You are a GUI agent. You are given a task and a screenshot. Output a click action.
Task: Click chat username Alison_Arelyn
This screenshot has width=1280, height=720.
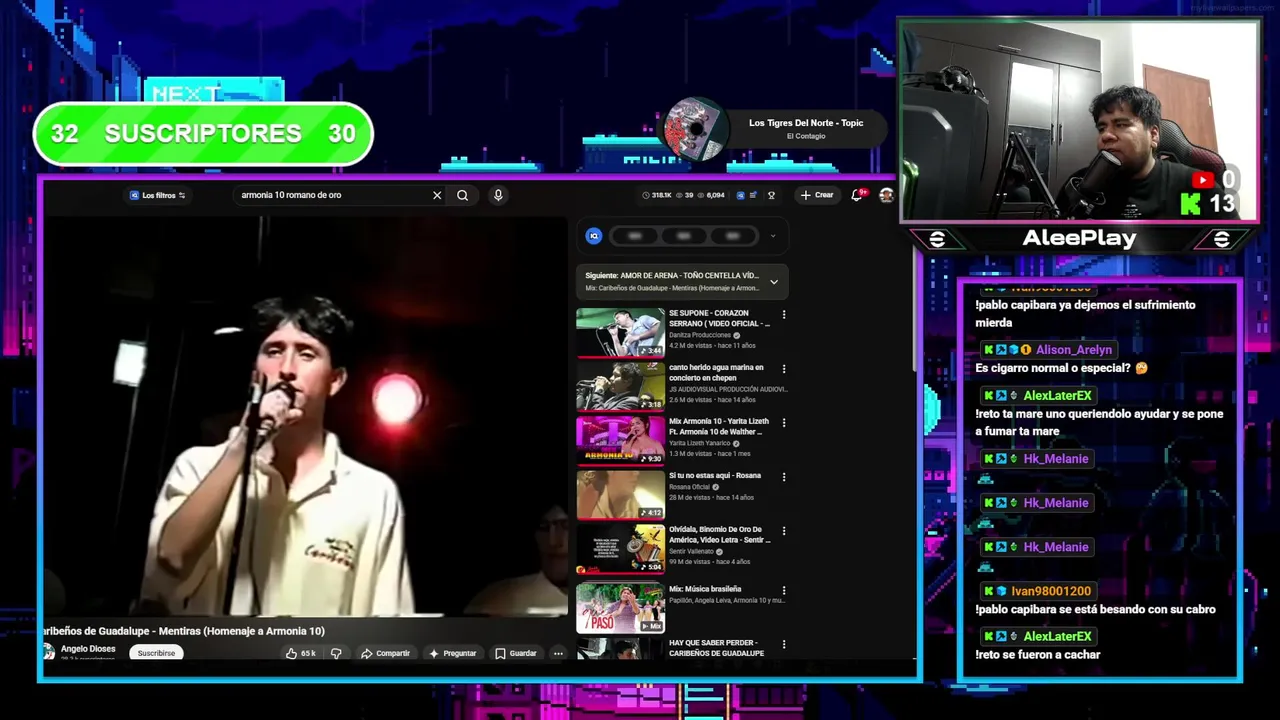click(1073, 350)
